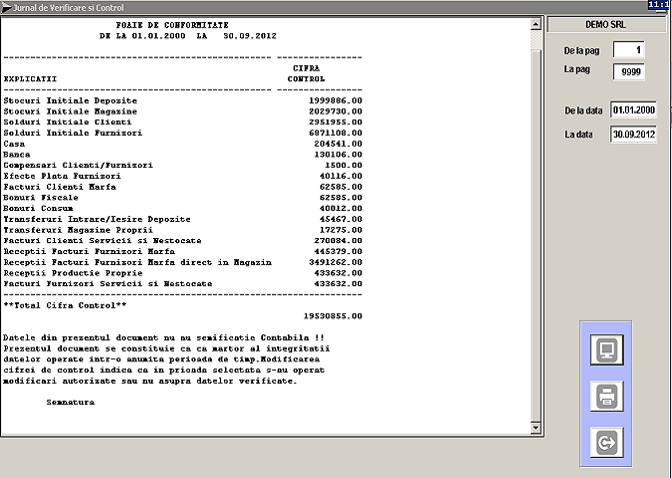The image size is (672, 478).
Task: Click the printer icon to print report
Action: pos(607,396)
